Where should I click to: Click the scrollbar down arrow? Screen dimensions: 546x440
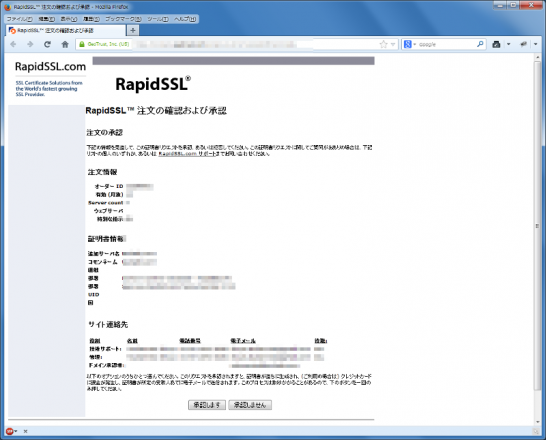pos(537,422)
